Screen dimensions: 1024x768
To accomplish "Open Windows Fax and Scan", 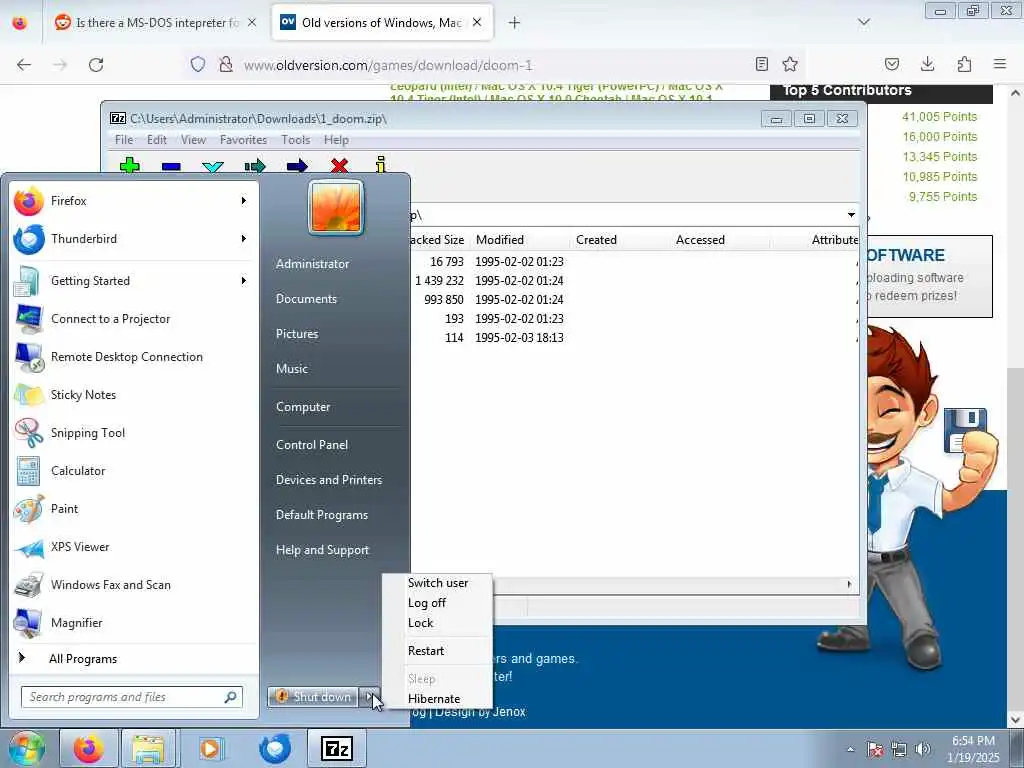I will pos(133,584).
